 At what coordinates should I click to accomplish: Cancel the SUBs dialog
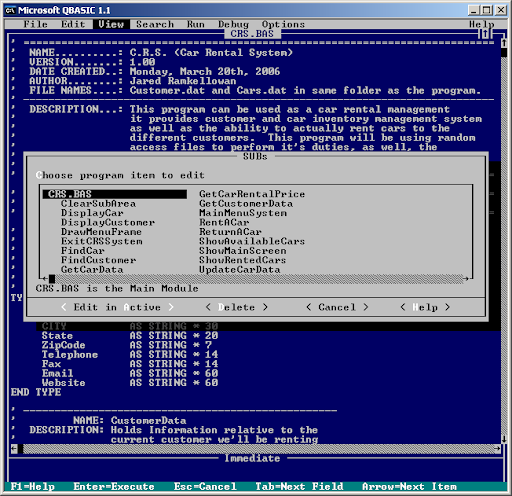coord(337,307)
